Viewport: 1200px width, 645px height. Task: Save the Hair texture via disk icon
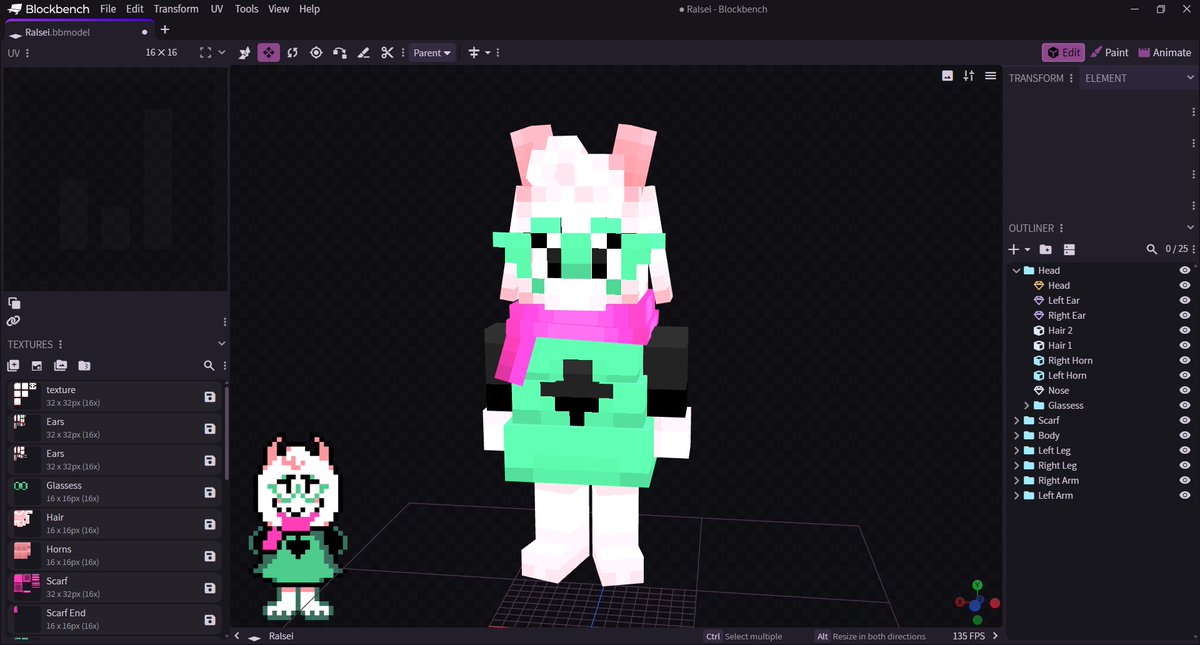point(210,524)
